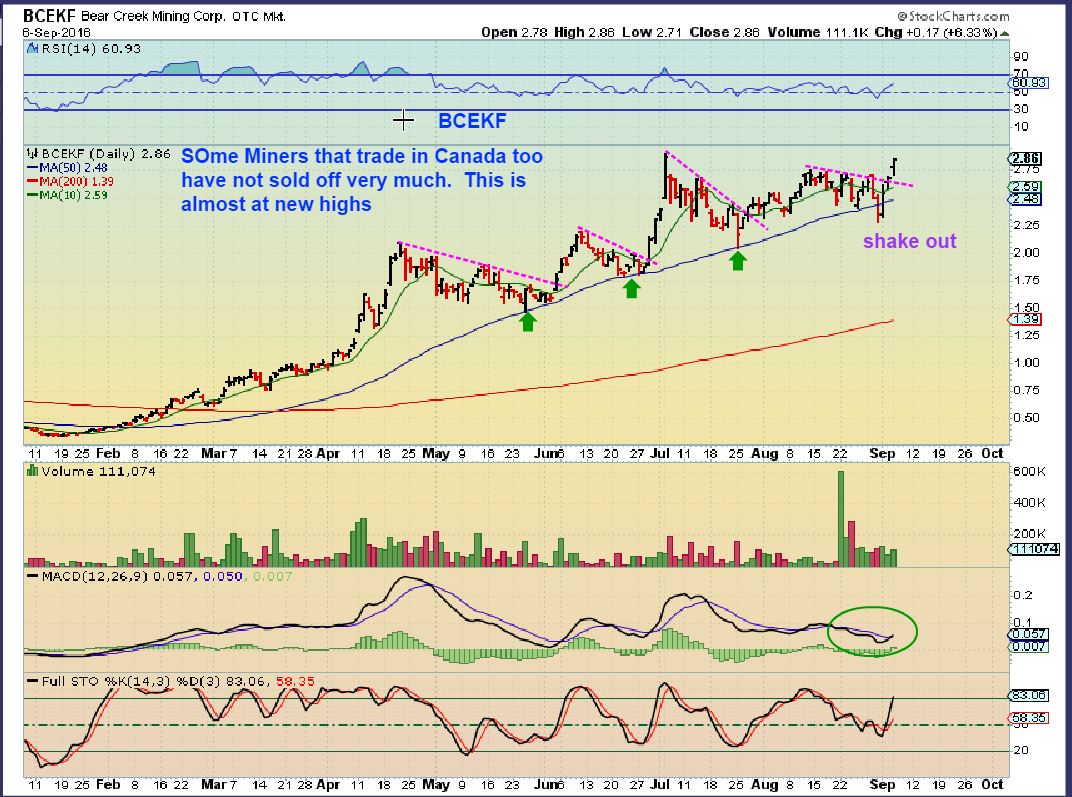Click the 'MA(200) 1.39' legend entry
This screenshot has height=797, width=1072.
tap(70, 181)
